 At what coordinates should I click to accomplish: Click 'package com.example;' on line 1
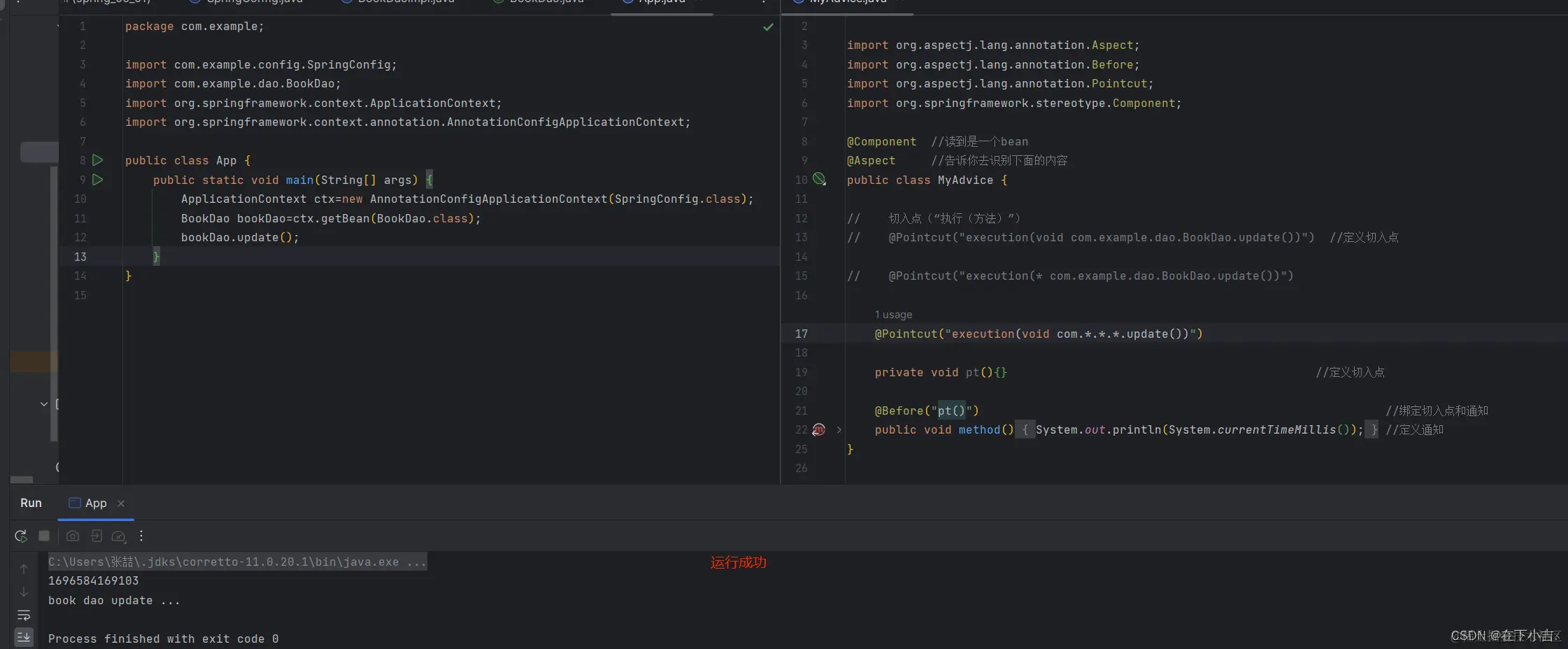tap(194, 27)
